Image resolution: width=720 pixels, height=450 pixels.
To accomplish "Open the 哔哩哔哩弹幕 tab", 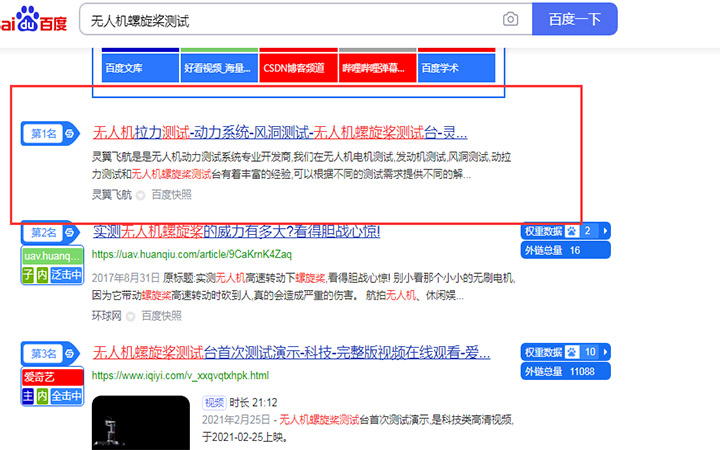I will coord(377,68).
